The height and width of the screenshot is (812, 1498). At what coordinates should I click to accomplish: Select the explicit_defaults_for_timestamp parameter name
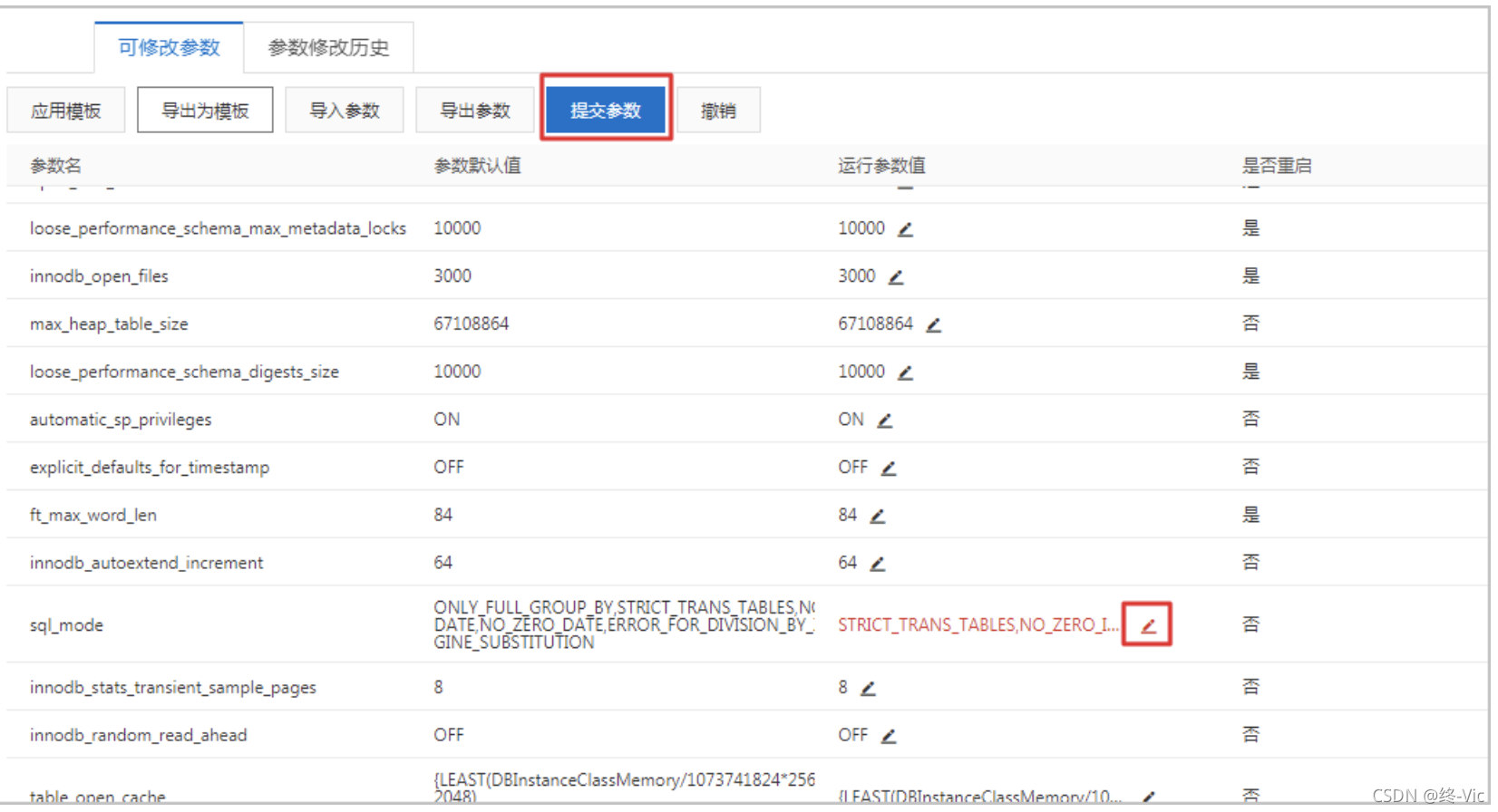click(150, 468)
